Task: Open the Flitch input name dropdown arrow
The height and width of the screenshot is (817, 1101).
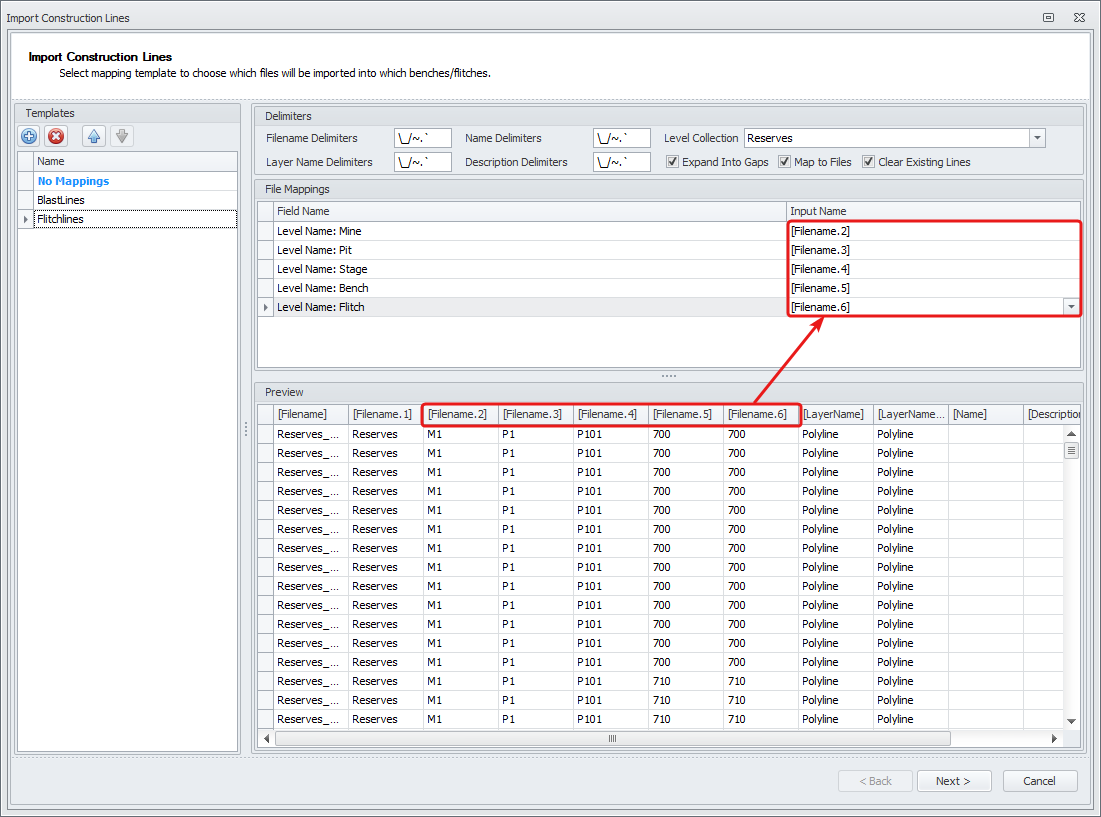Action: tap(1071, 307)
